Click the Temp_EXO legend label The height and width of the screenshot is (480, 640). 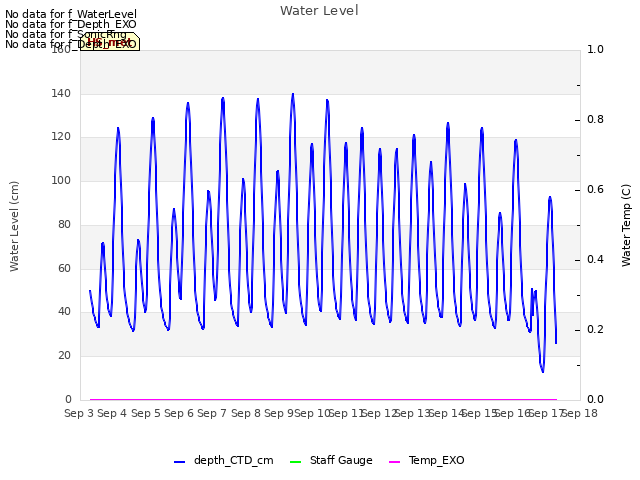coord(436,460)
